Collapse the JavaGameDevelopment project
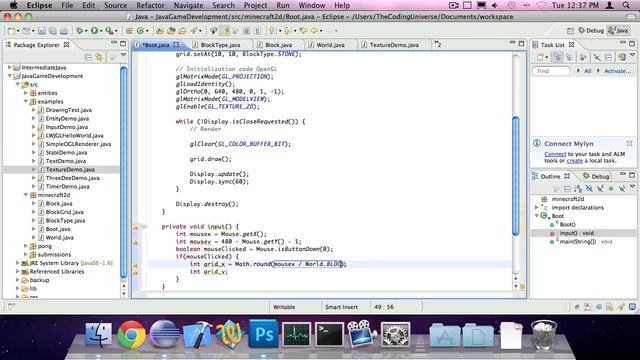The image size is (640, 360). coord(9,76)
